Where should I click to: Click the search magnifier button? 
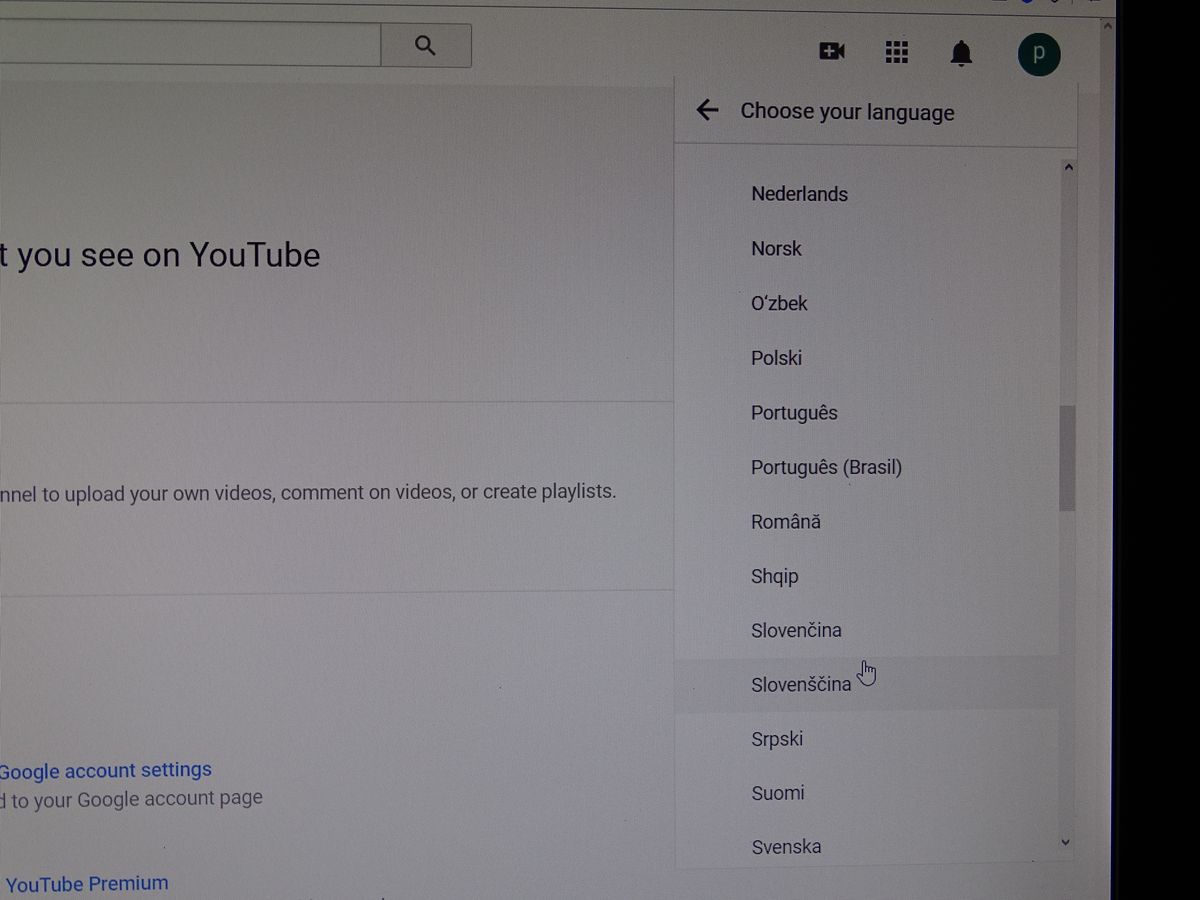coord(425,46)
